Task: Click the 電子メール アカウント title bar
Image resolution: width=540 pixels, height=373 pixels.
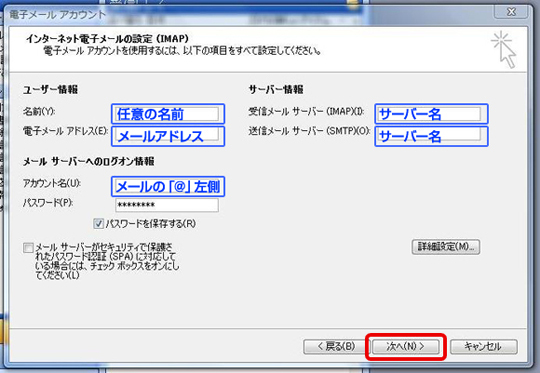Action: click(241, 14)
